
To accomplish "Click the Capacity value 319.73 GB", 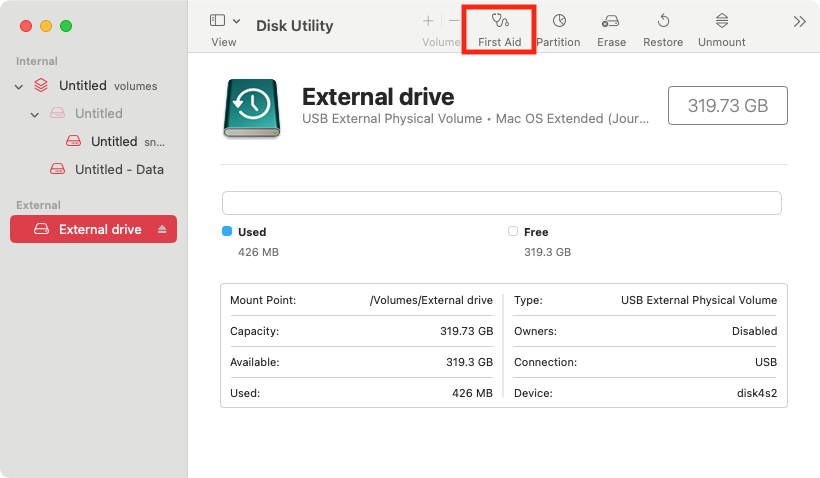I will point(466,331).
